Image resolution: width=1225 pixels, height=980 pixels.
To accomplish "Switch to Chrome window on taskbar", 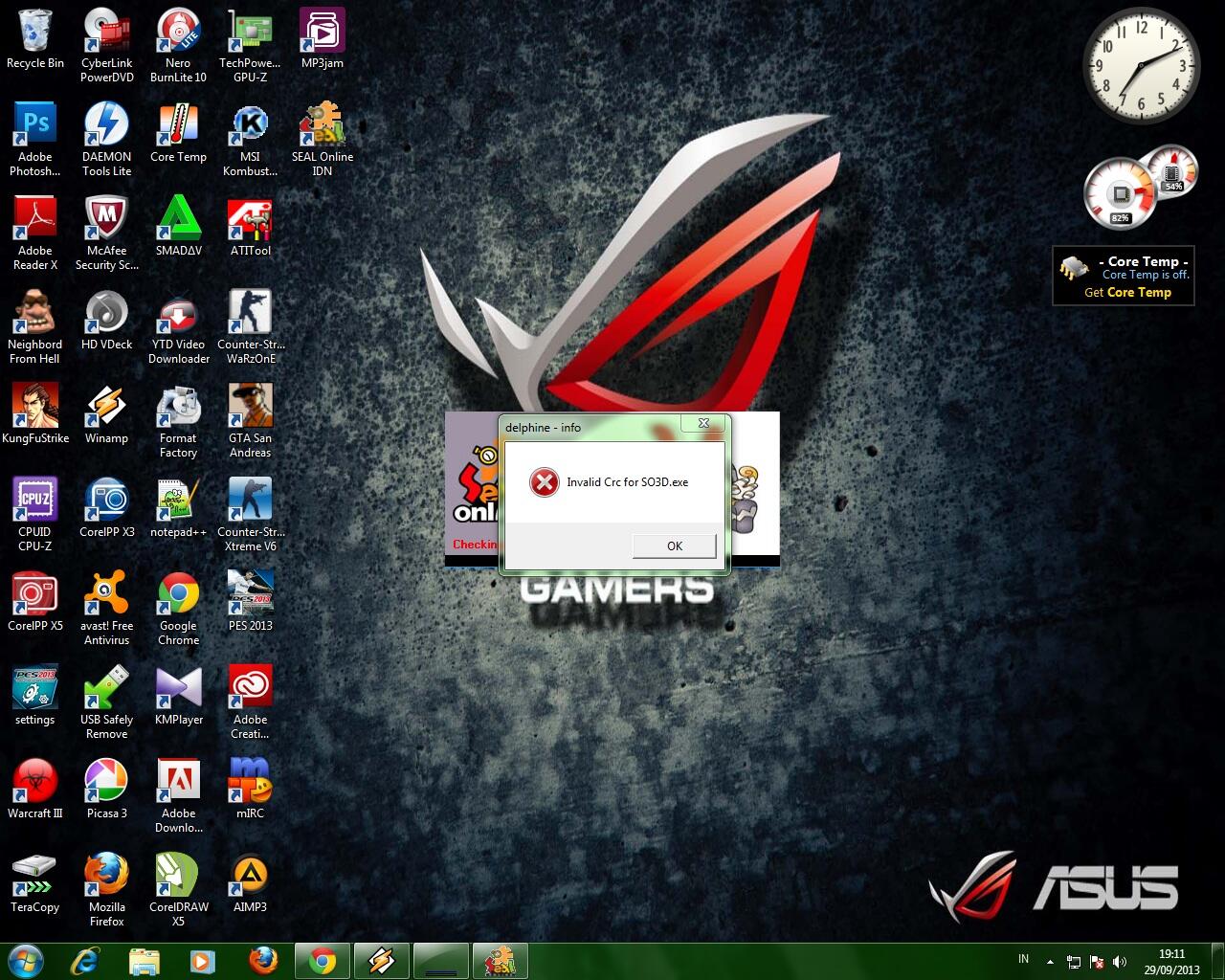I will coord(323,961).
